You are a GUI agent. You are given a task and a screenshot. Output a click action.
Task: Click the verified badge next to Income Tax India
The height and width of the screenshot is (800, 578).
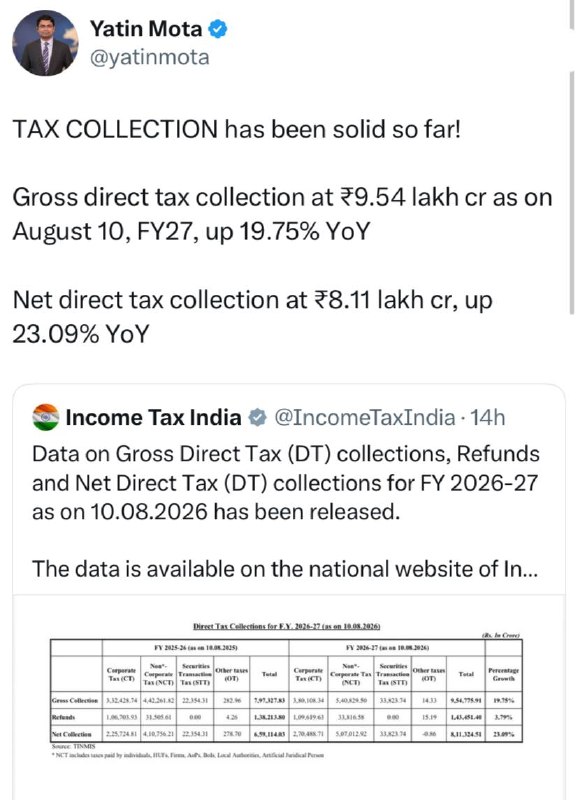257,418
